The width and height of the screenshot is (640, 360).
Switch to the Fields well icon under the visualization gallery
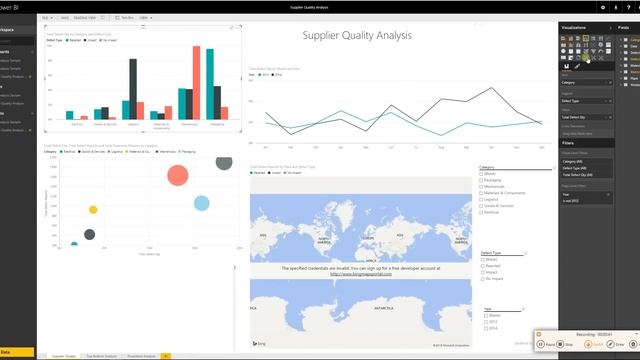(567, 66)
